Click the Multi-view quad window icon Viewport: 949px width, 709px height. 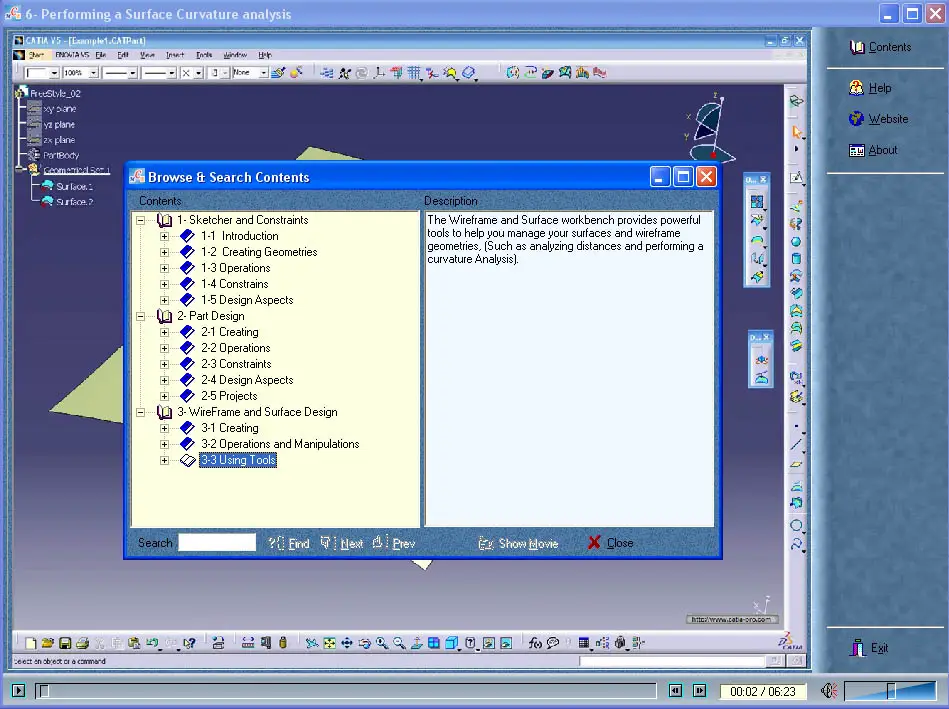click(x=434, y=643)
